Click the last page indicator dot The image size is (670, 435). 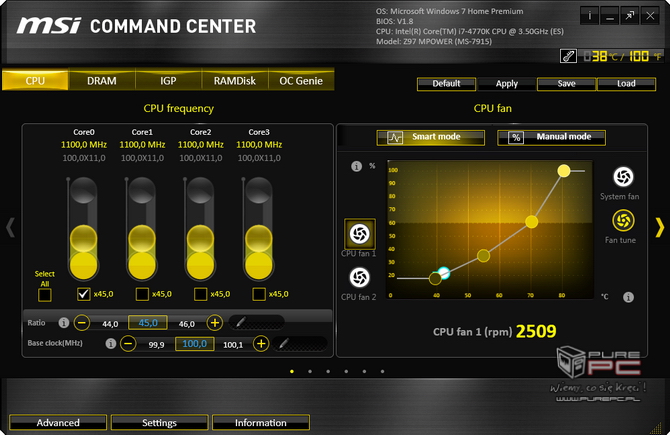(x=382, y=371)
